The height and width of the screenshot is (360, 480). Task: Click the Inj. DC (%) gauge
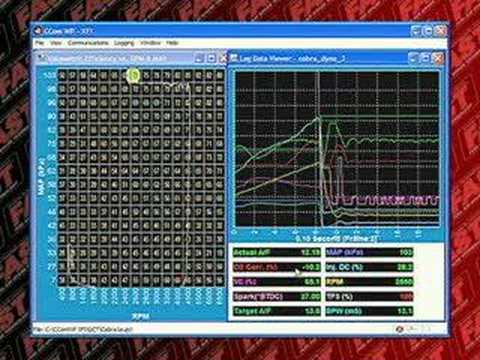coord(369,267)
